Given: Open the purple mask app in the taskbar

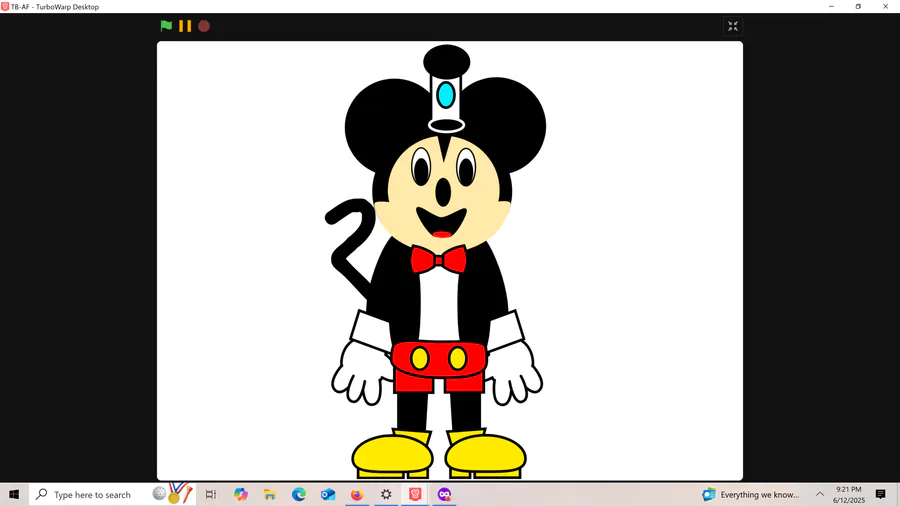Looking at the screenshot, I should 444,494.
